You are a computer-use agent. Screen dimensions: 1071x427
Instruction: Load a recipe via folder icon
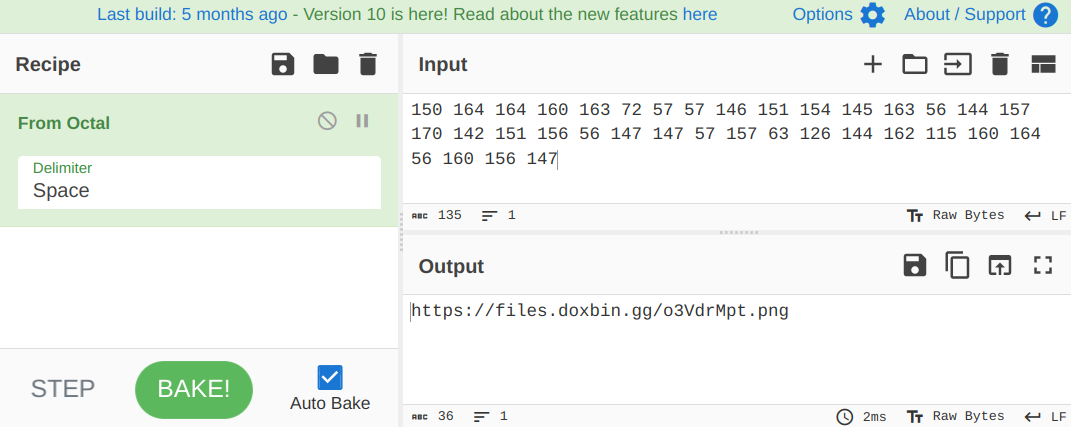pos(326,64)
